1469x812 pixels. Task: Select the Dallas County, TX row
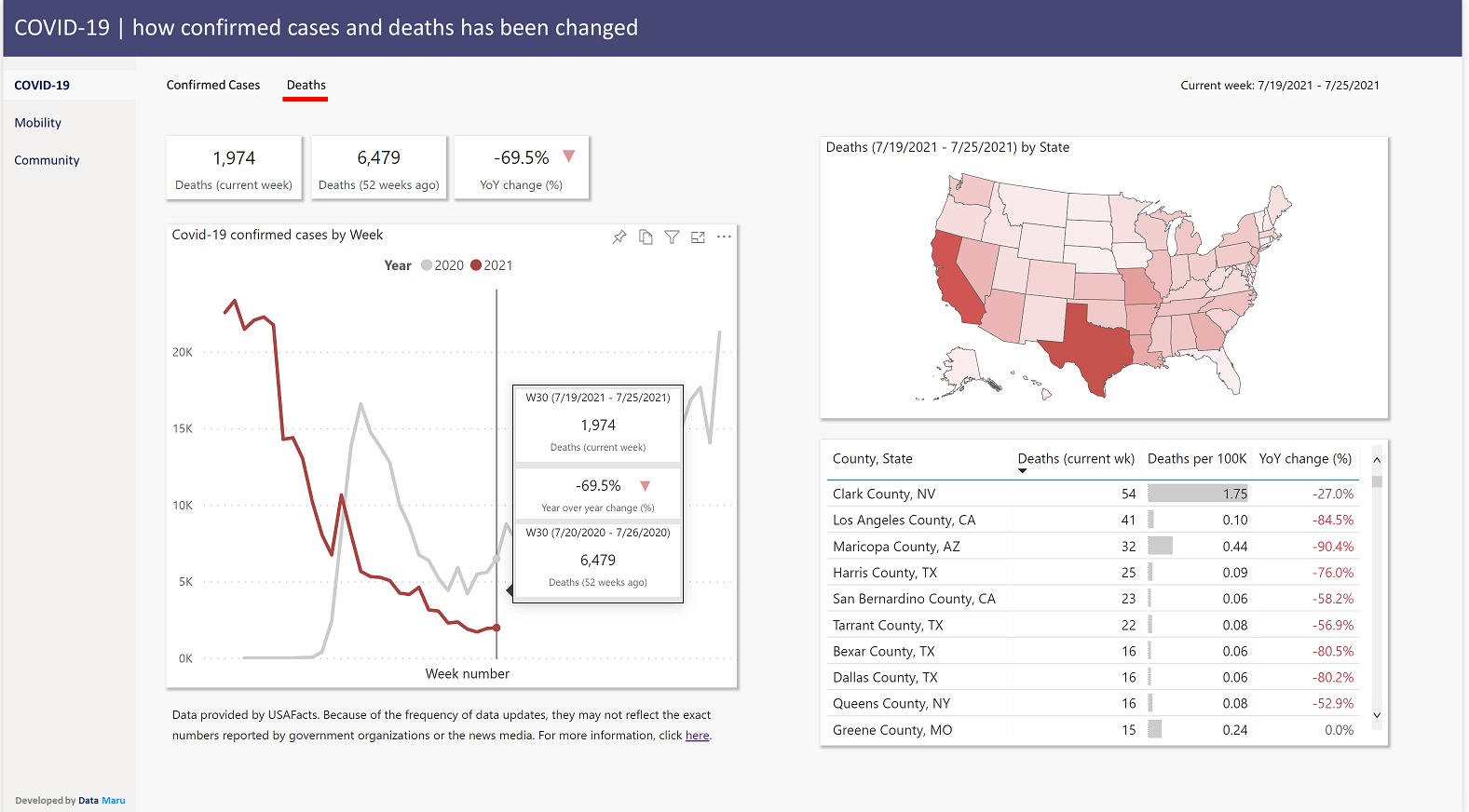tap(1093, 678)
